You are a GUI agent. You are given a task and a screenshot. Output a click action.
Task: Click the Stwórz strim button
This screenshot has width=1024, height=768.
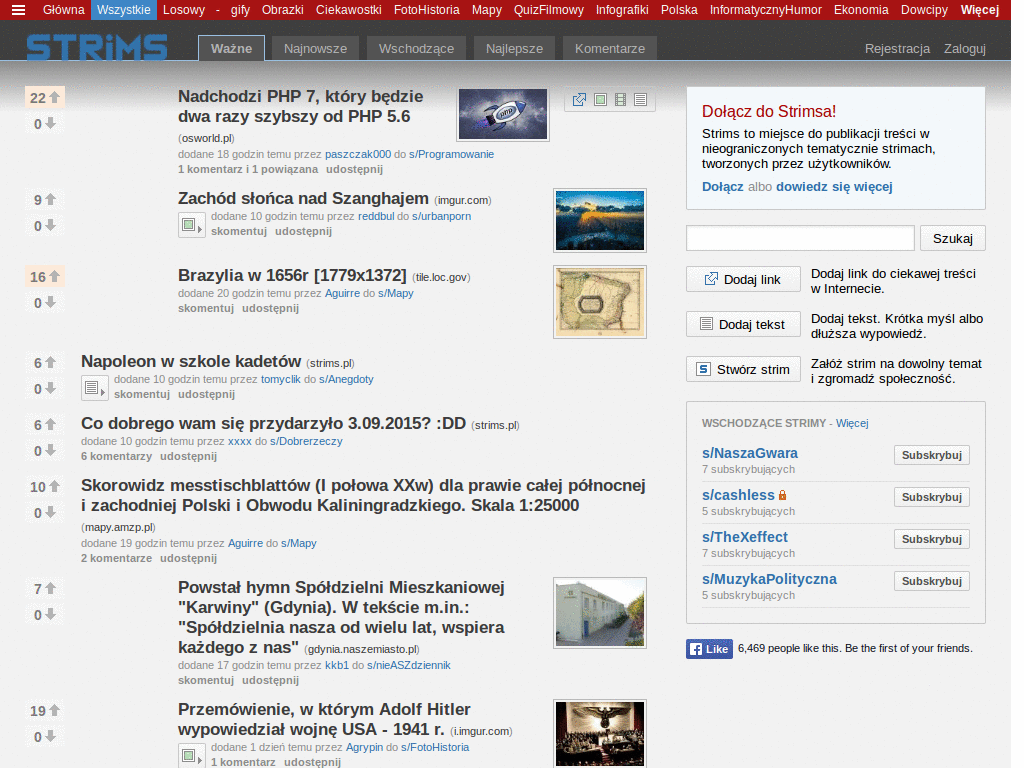(743, 370)
